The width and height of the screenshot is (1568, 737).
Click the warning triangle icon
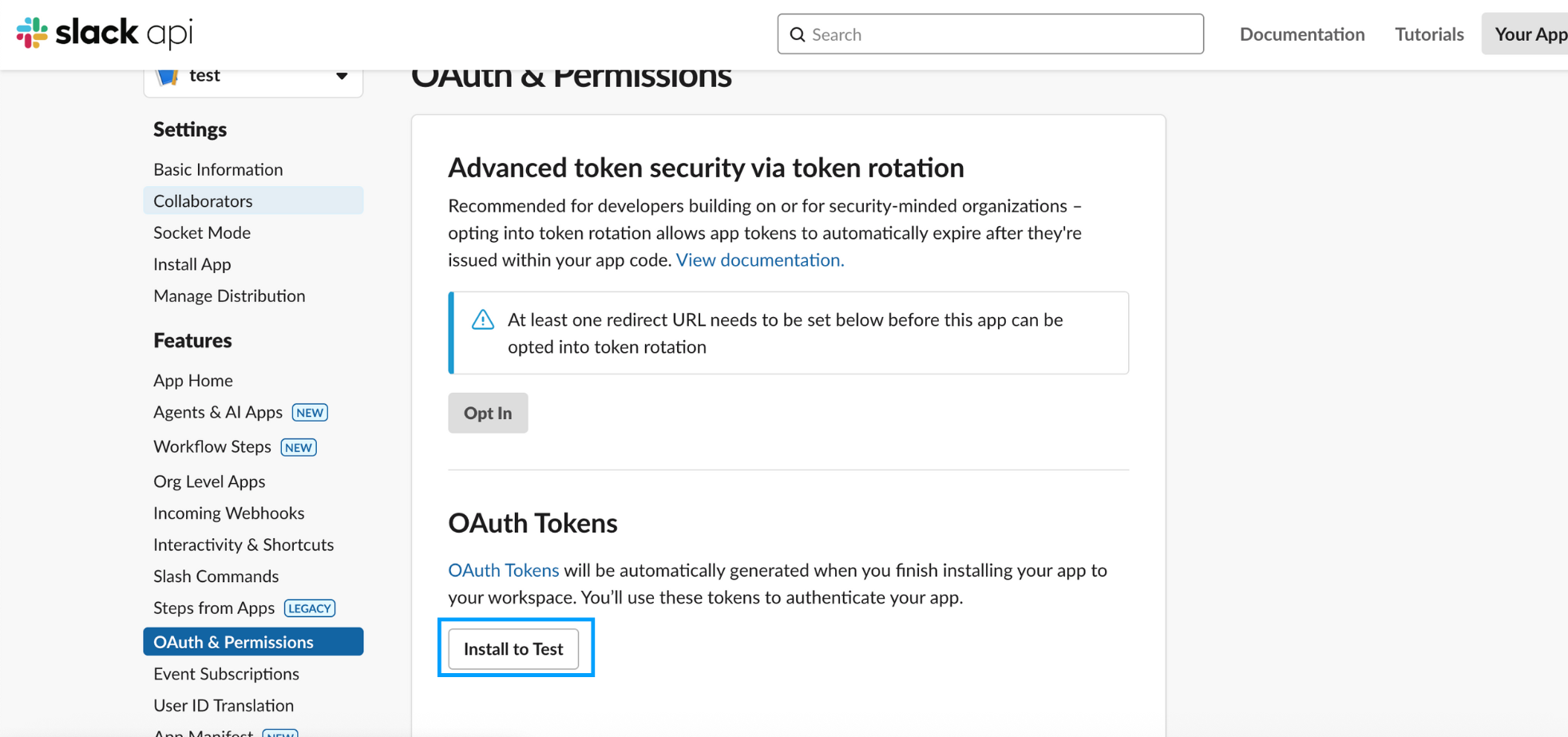[483, 319]
